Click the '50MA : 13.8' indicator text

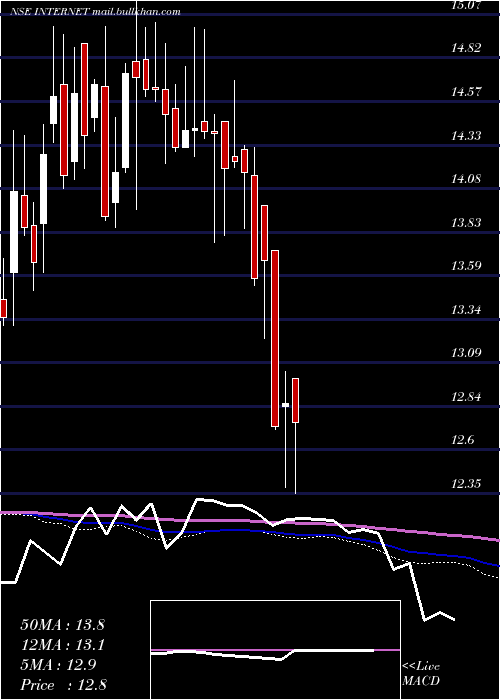tap(62, 625)
